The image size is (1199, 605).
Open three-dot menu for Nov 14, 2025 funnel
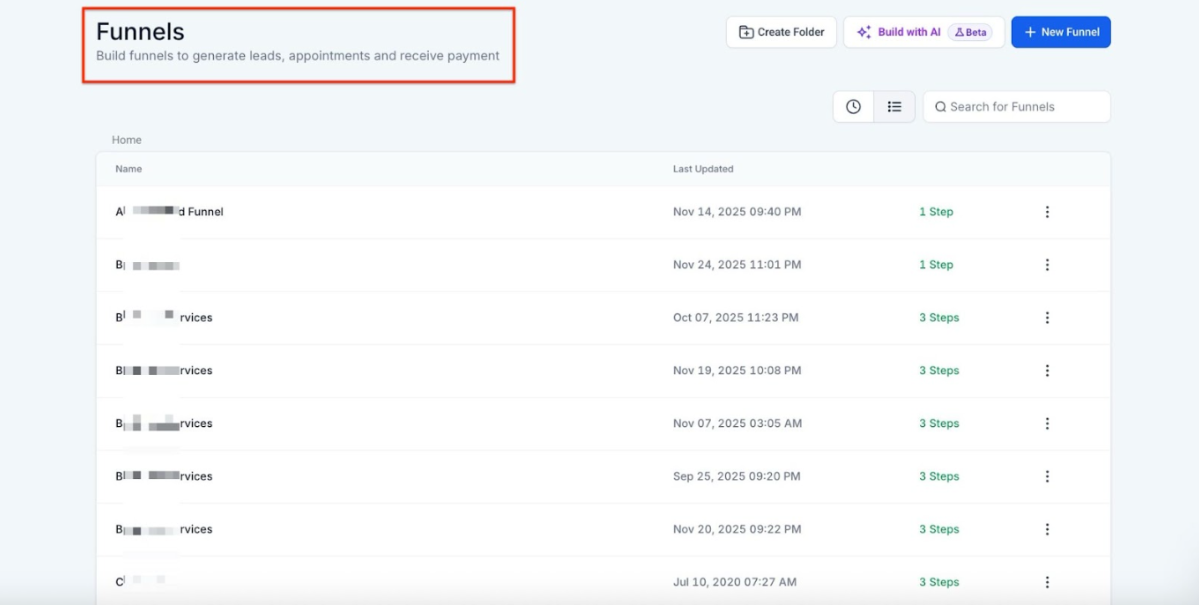click(1047, 212)
